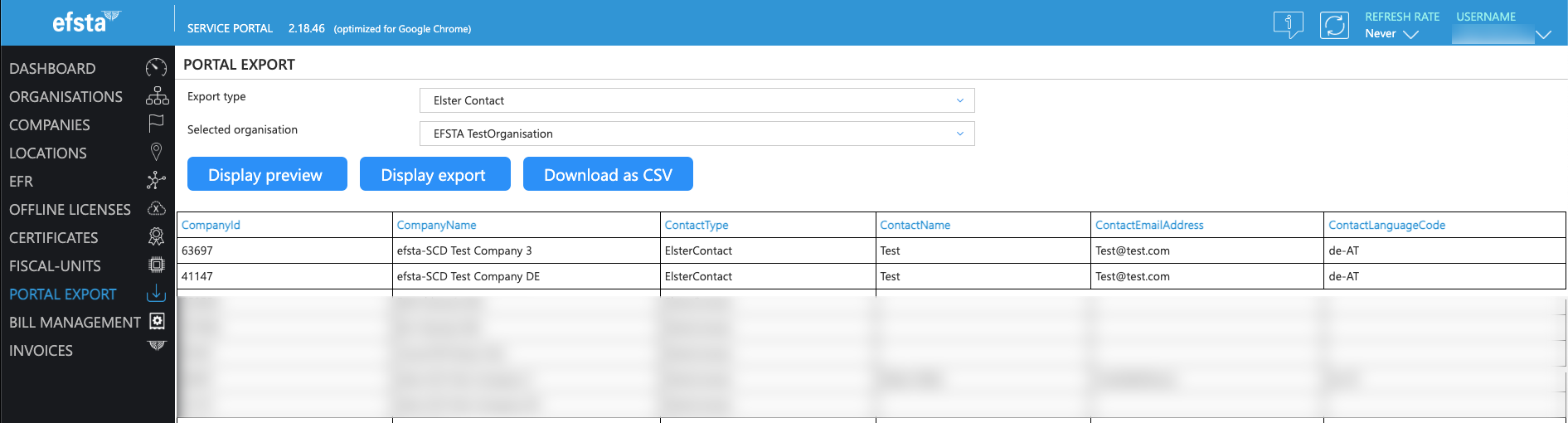Click version number 2.18.46 in header

coord(306,28)
